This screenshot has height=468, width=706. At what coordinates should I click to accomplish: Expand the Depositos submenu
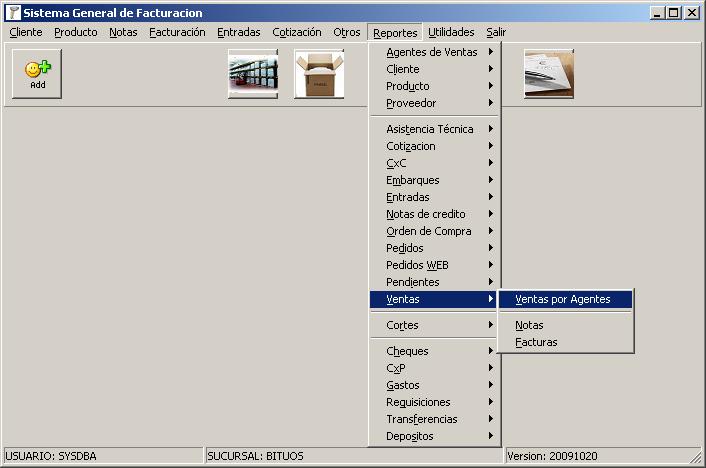coord(434,436)
